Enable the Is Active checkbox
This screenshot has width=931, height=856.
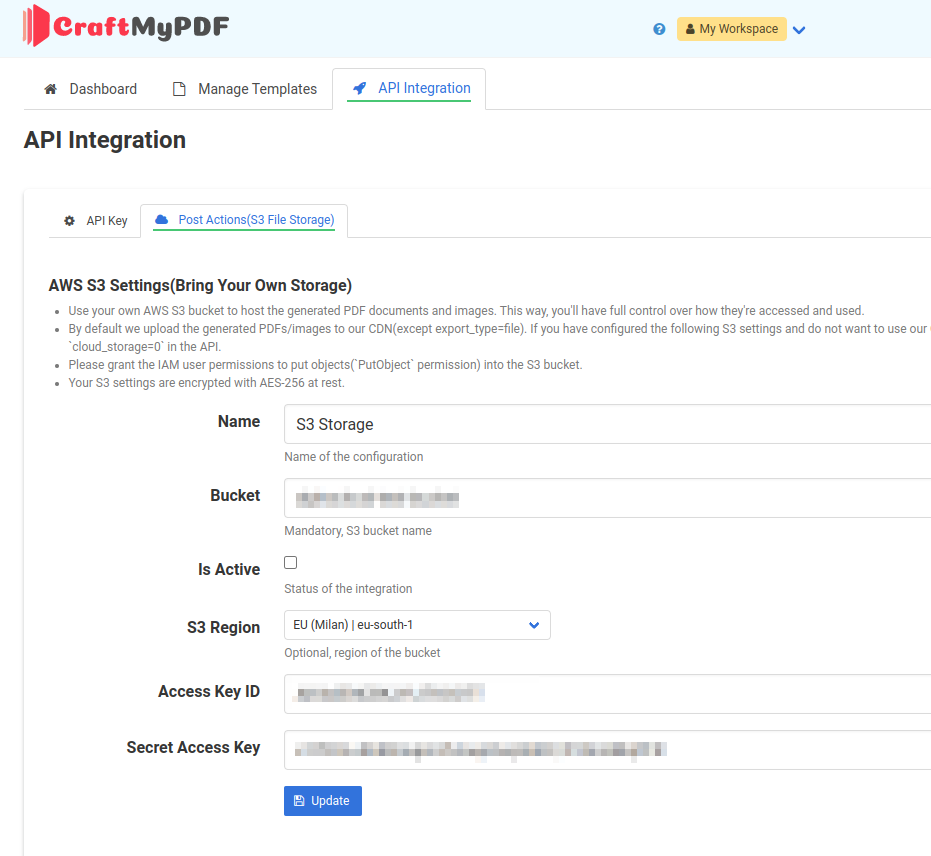click(x=291, y=563)
